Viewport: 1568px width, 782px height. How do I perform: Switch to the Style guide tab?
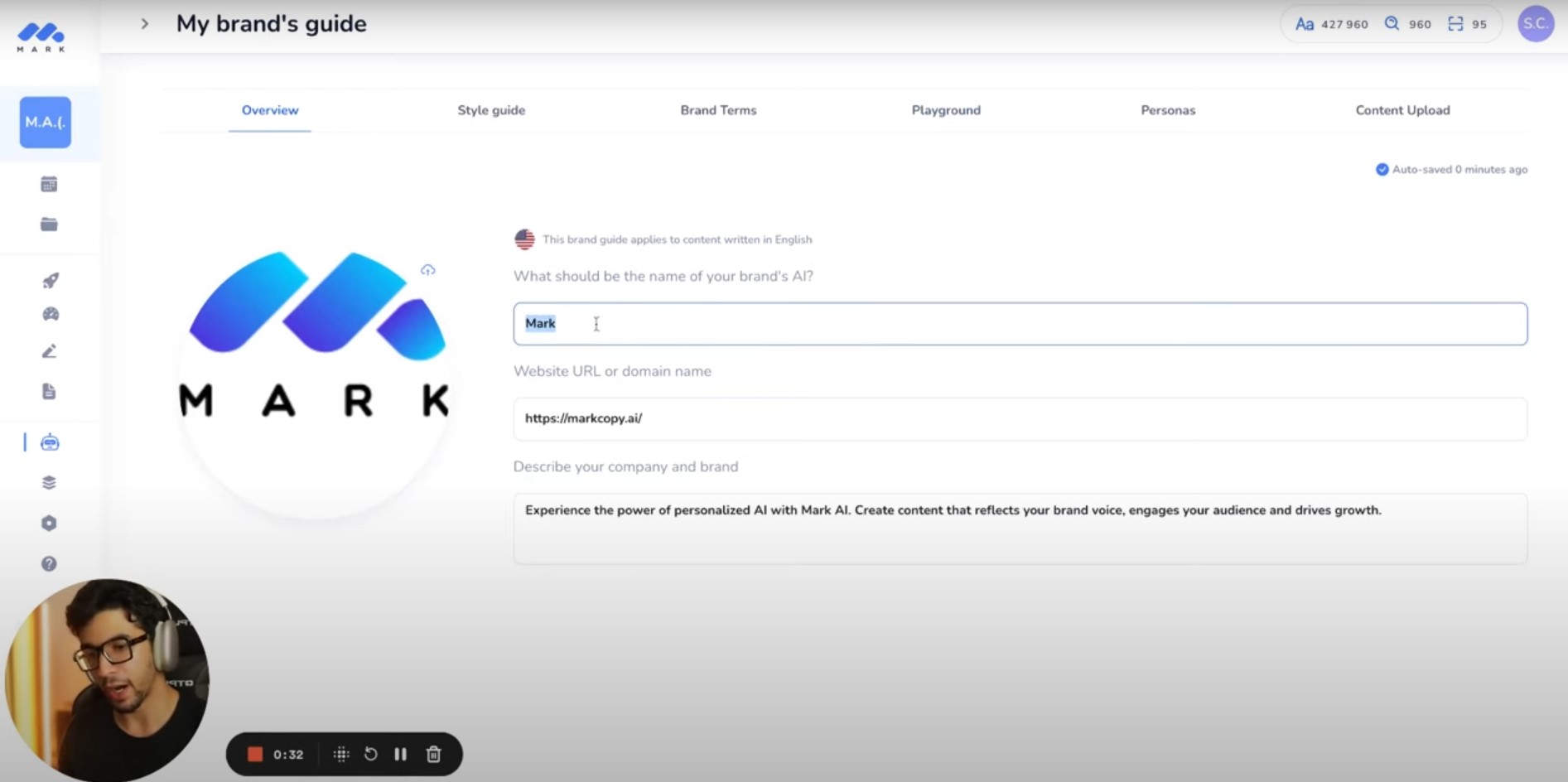tap(491, 110)
